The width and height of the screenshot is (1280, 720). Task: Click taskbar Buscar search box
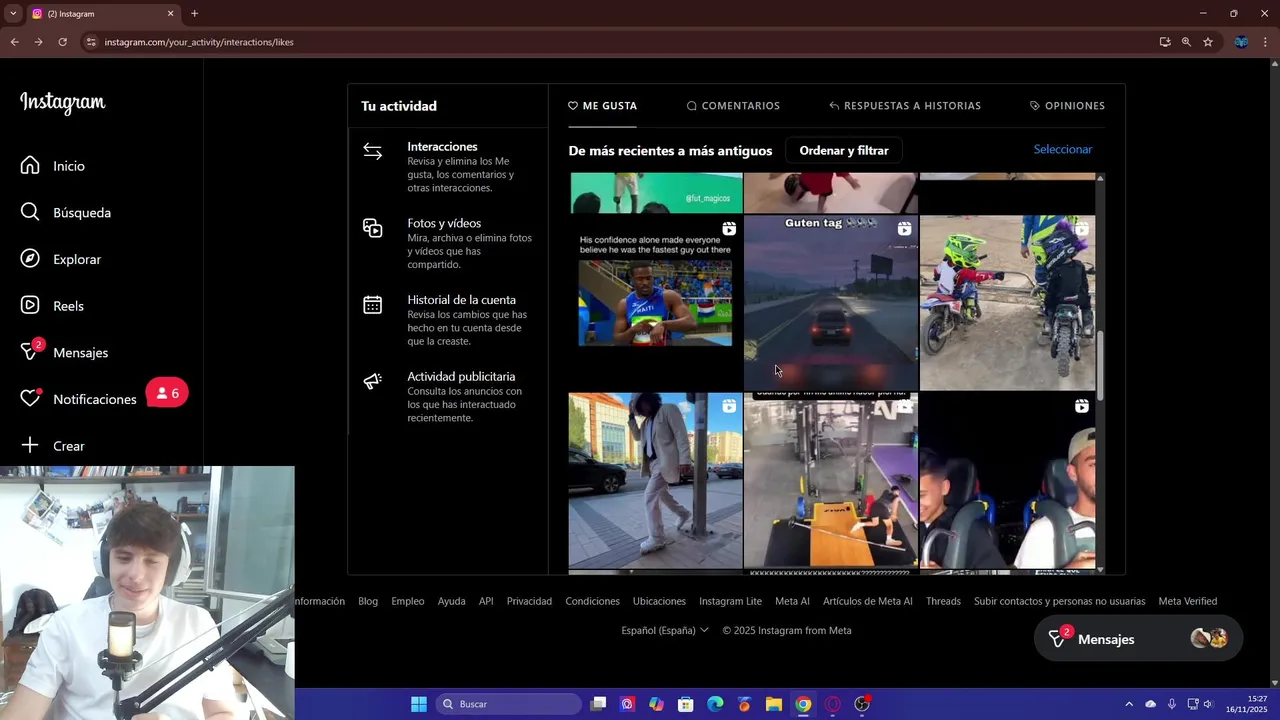(x=509, y=704)
